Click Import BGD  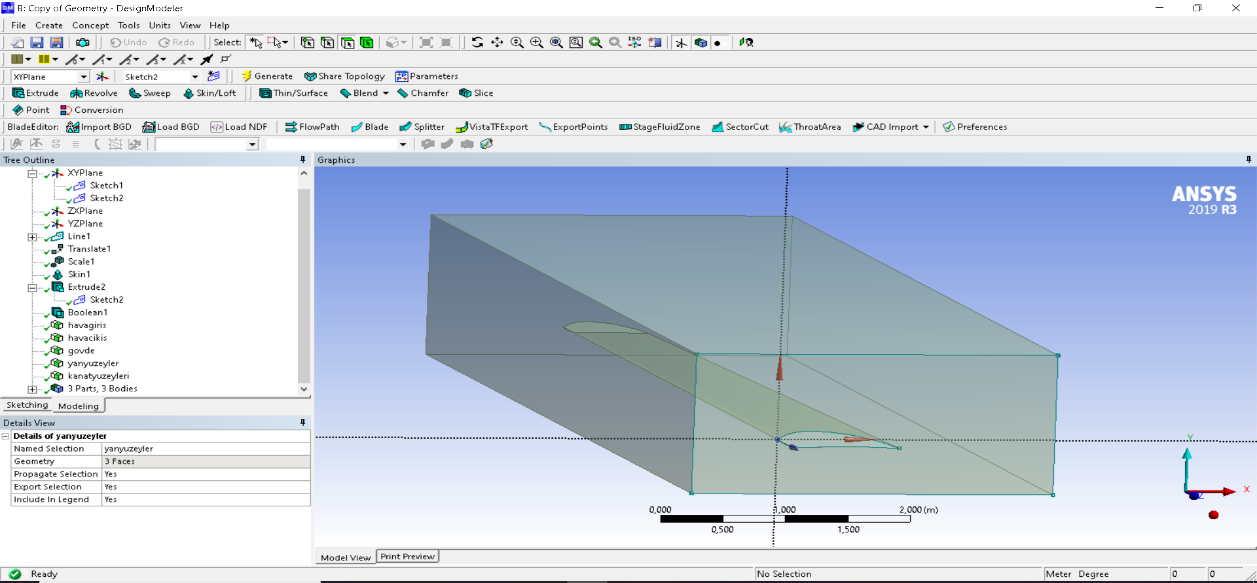[x=99, y=127]
